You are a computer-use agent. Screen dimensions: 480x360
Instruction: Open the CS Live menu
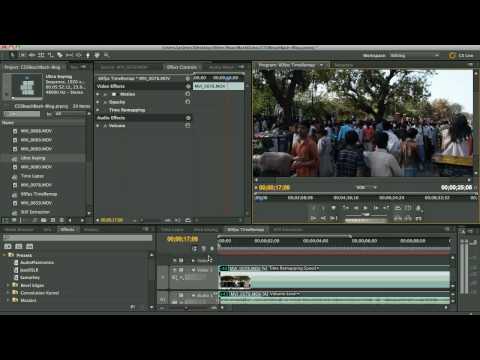point(461,55)
